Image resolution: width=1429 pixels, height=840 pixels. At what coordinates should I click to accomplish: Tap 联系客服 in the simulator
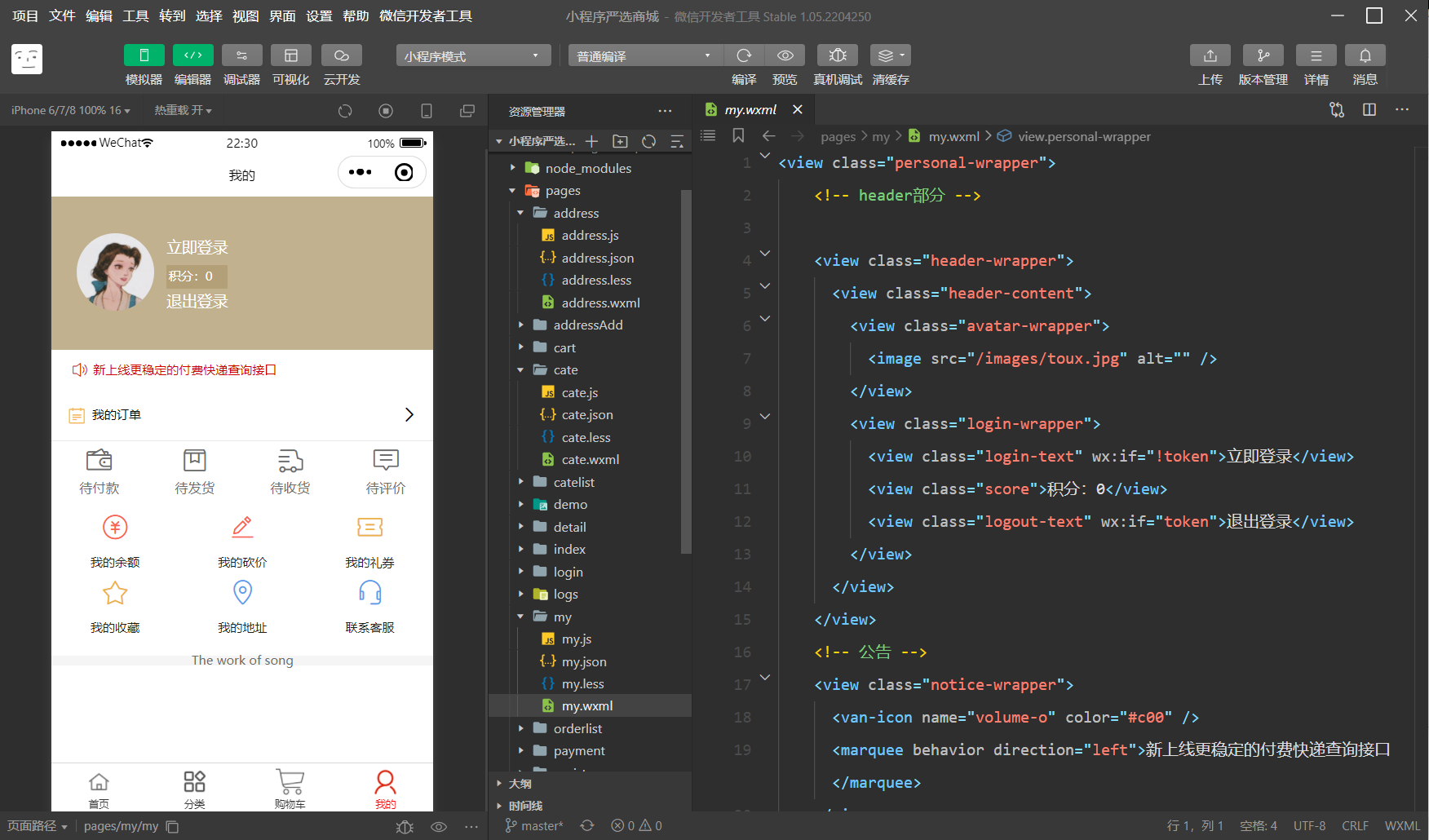369,607
